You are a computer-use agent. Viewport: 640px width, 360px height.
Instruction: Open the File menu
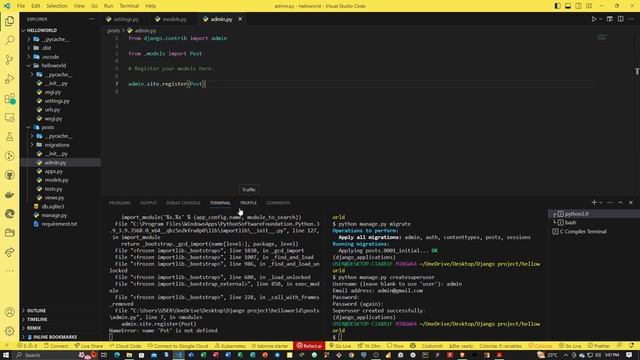tap(21, 6)
